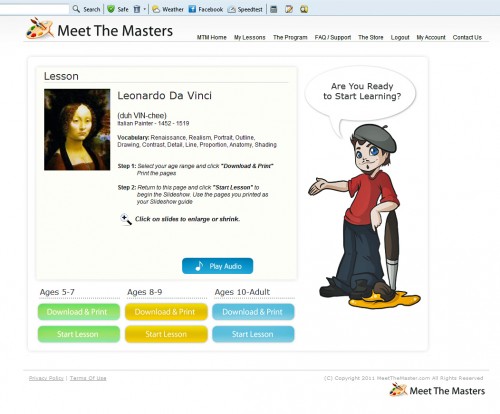This screenshot has height=414, width=500.
Task: Go to The Store menu item
Action: (x=371, y=37)
